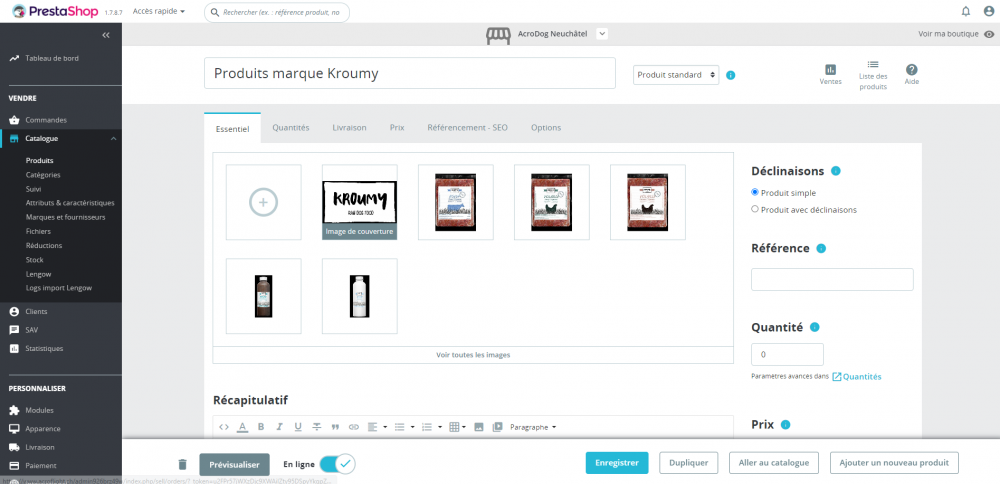Switch to the Options tab
The height and width of the screenshot is (484, 1000).
[546, 128]
